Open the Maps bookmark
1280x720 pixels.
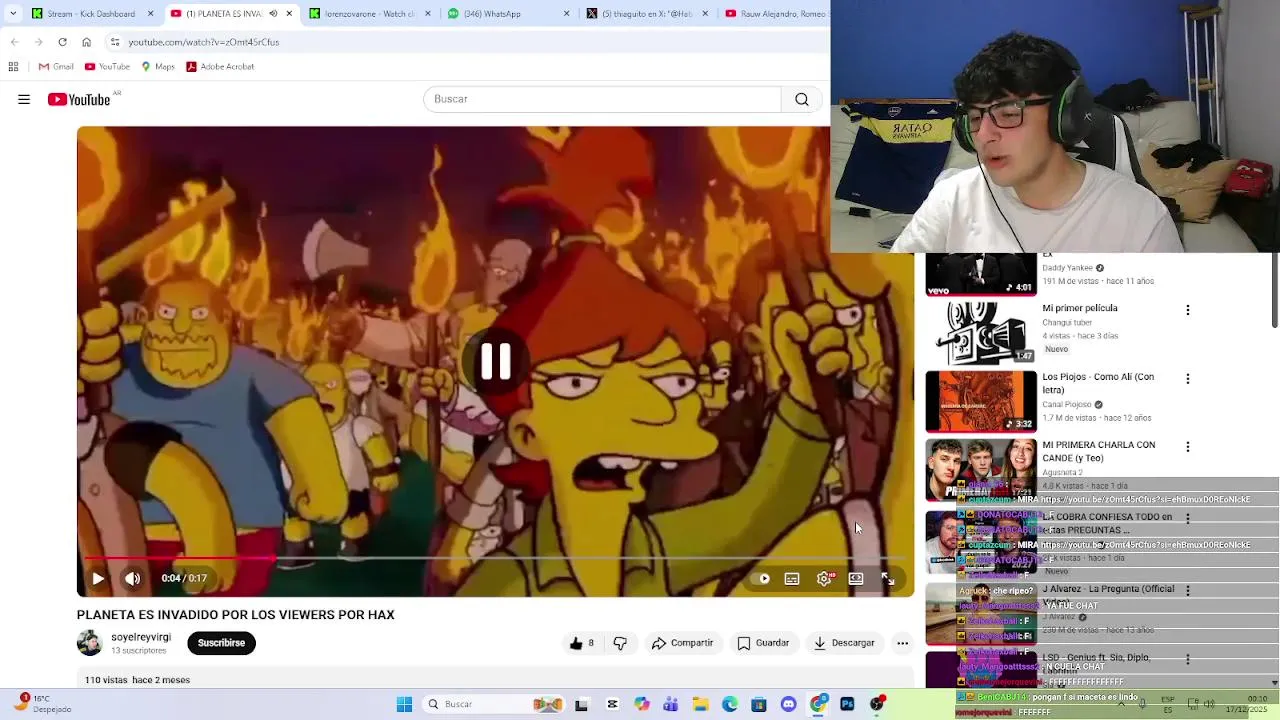click(158, 67)
